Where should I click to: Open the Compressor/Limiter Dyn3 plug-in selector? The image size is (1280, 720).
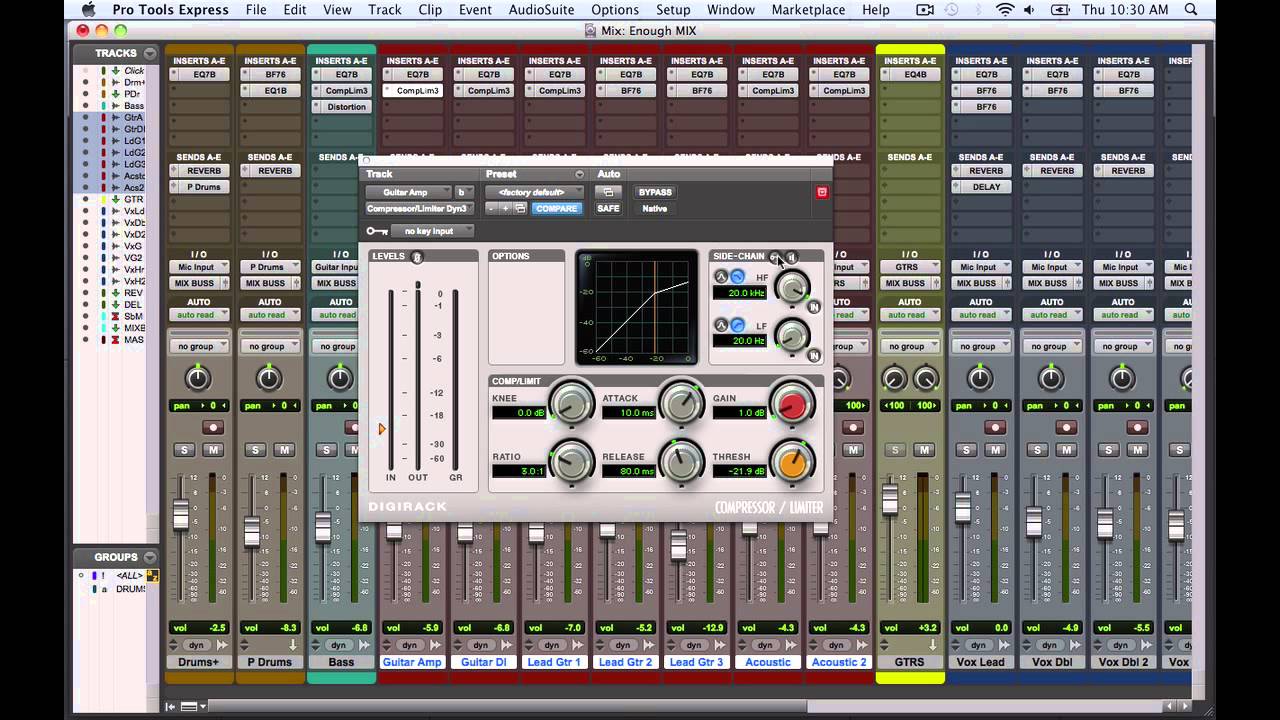tap(422, 209)
